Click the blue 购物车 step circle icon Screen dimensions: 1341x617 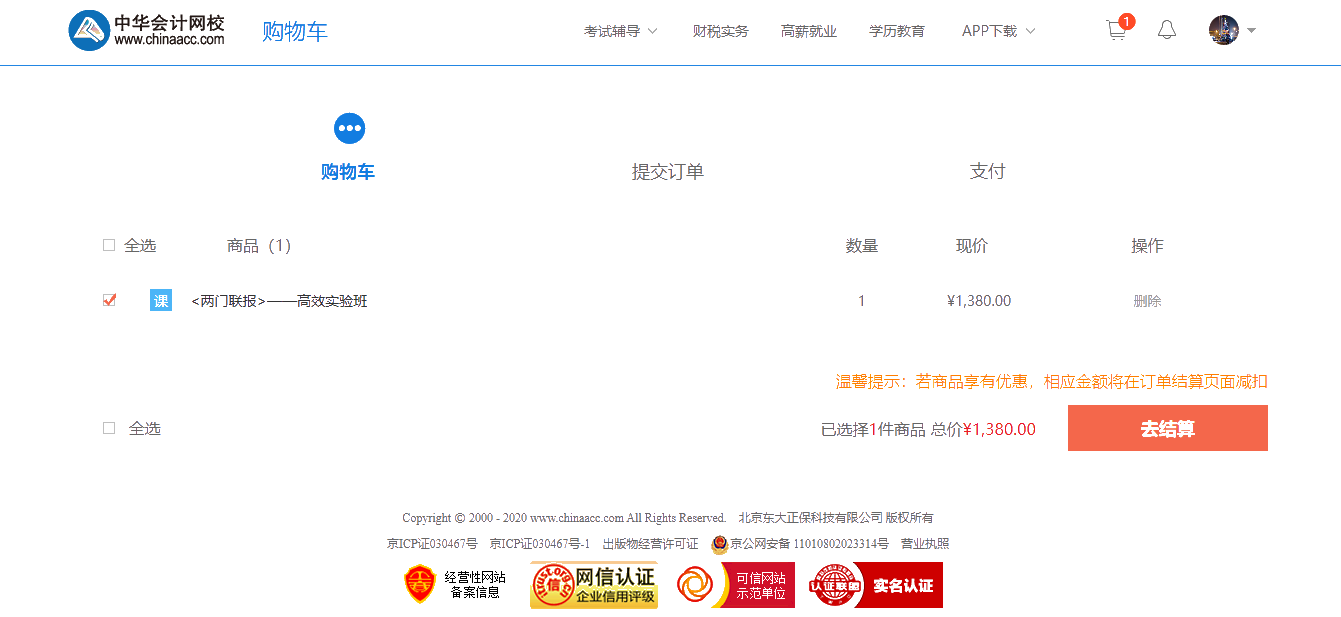349,128
